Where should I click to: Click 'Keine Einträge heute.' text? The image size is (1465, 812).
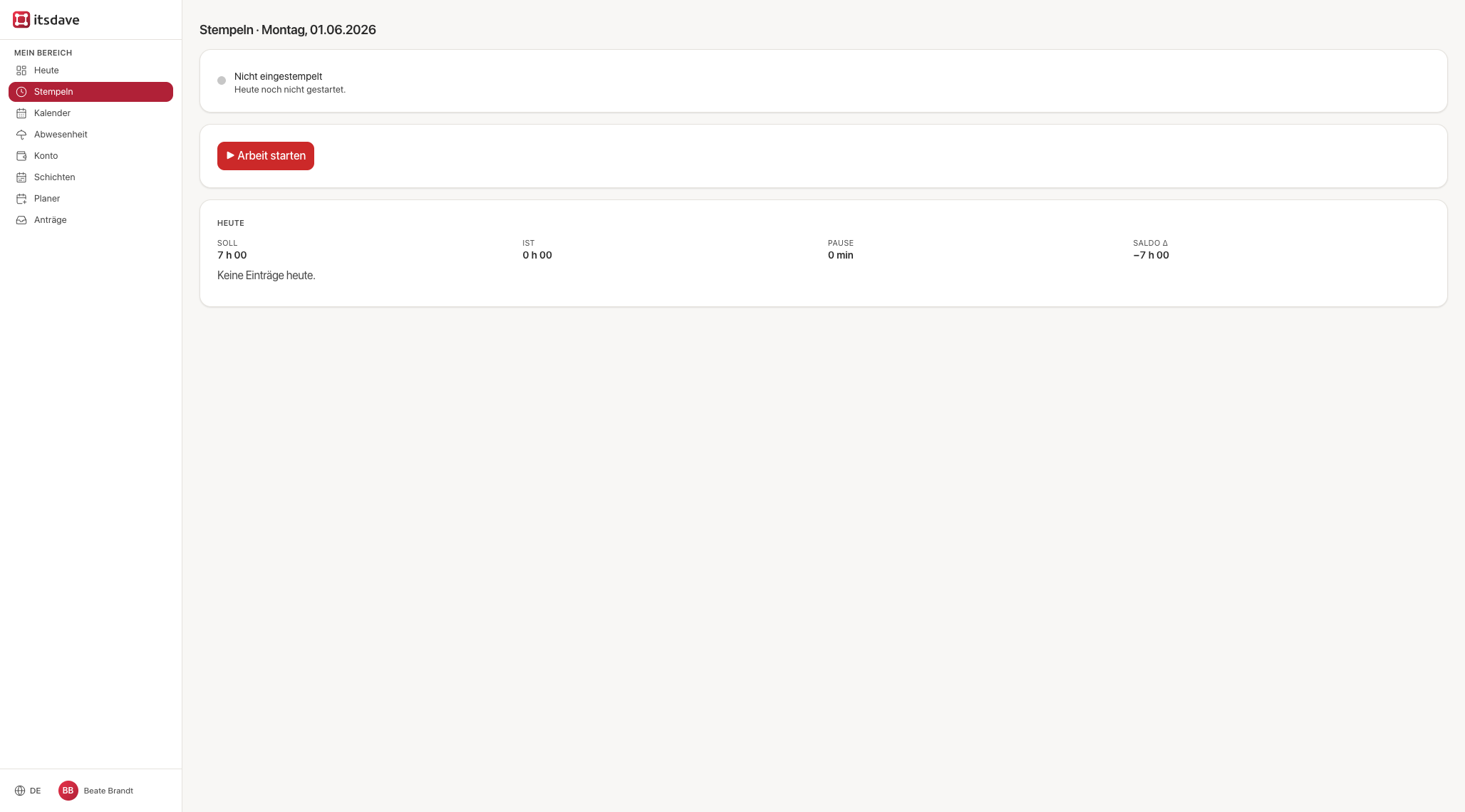[x=266, y=276]
